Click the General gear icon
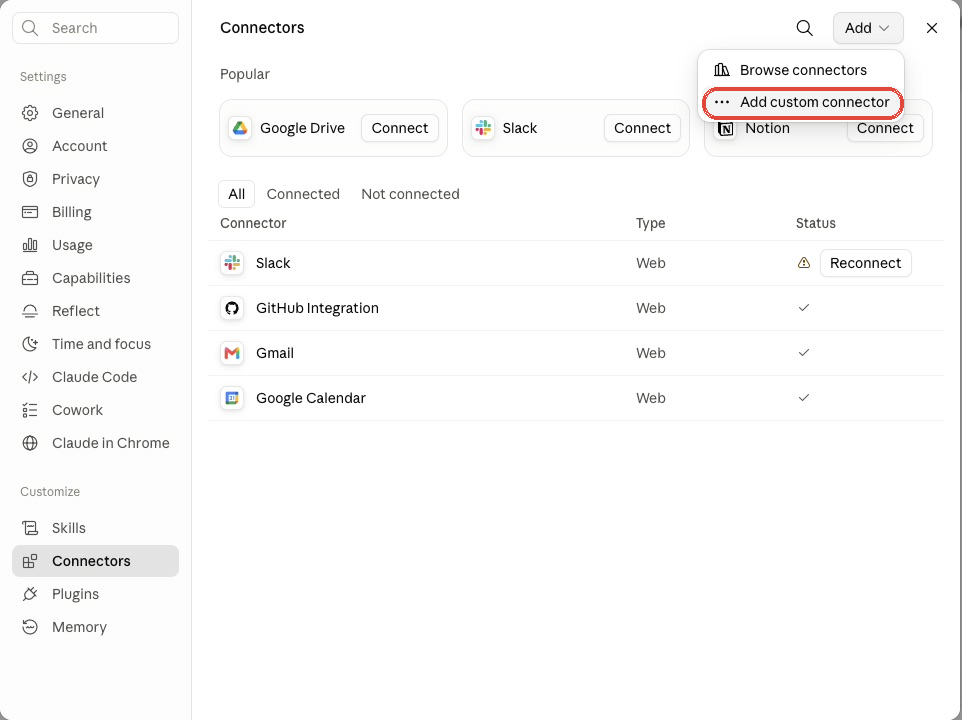The image size is (962, 720). (x=29, y=113)
